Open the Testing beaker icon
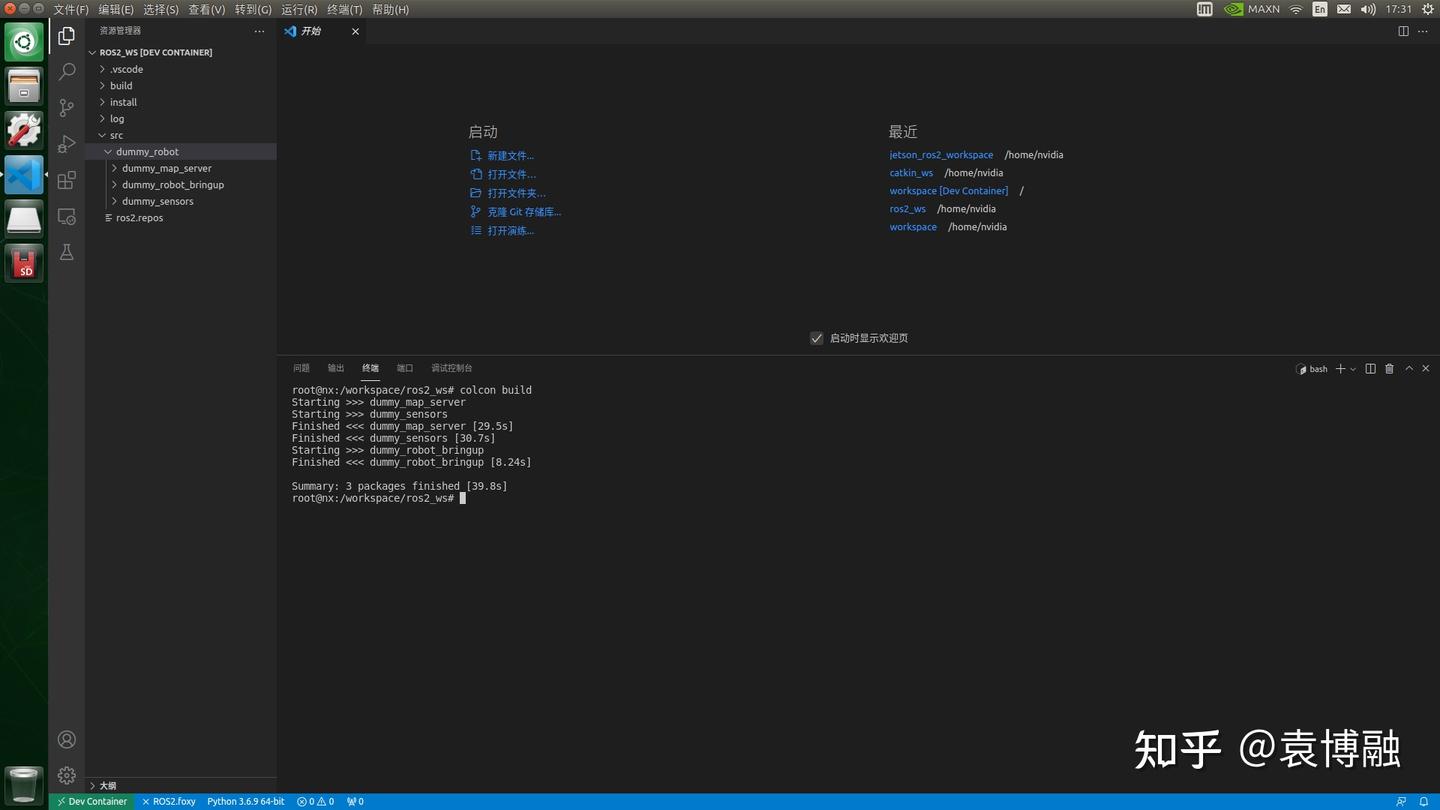 [66, 252]
